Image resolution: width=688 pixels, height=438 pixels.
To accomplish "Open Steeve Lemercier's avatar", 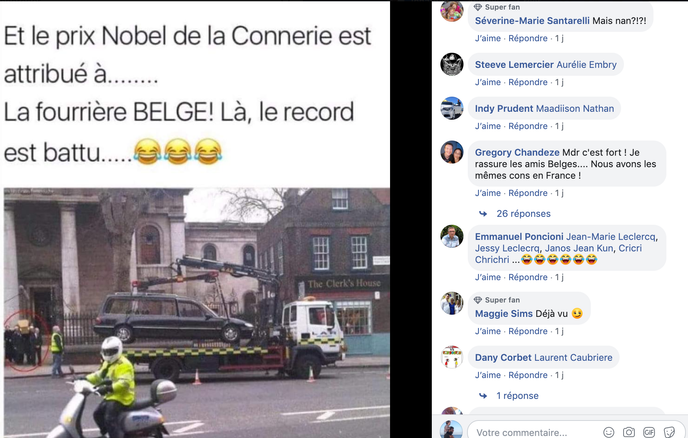I will pos(452,64).
